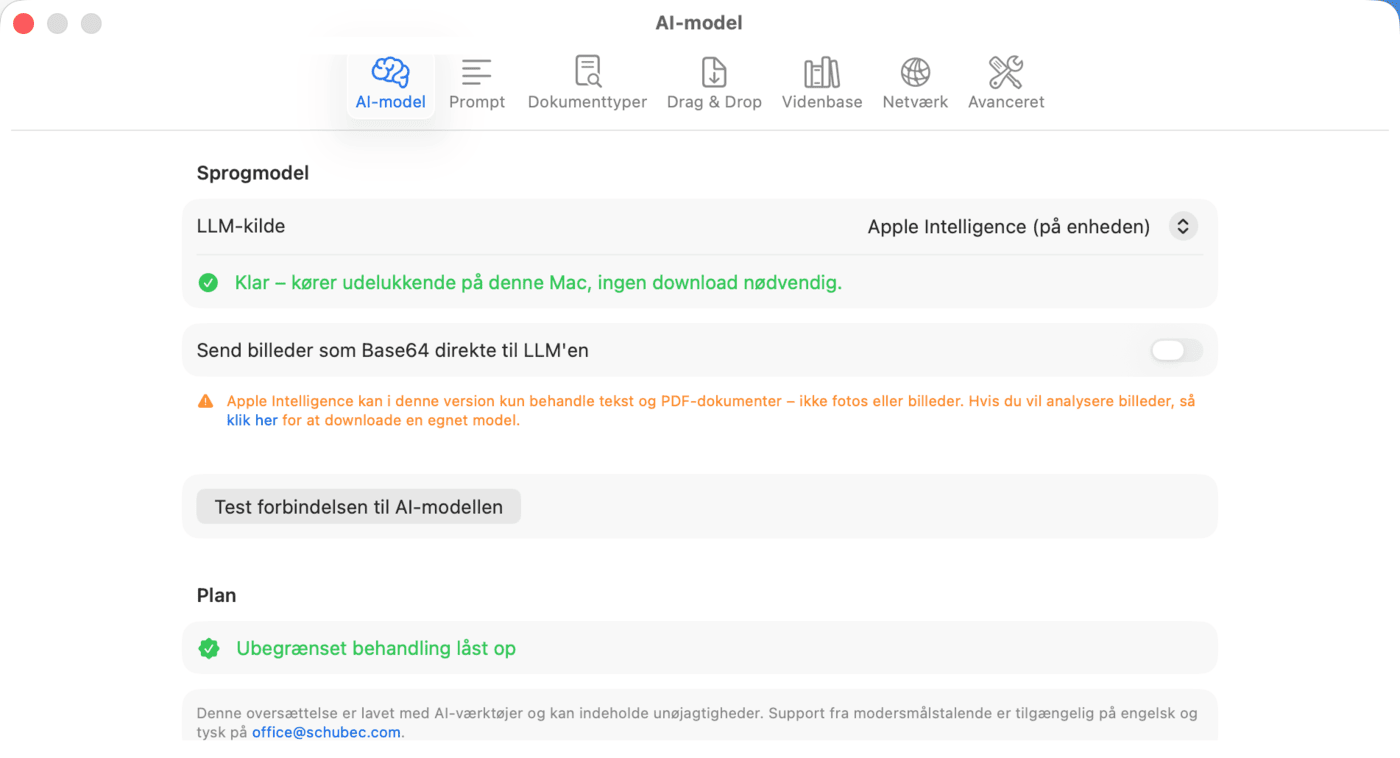1400x758 pixels.
Task: Open the Vidensbase books icon
Action: [822, 72]
